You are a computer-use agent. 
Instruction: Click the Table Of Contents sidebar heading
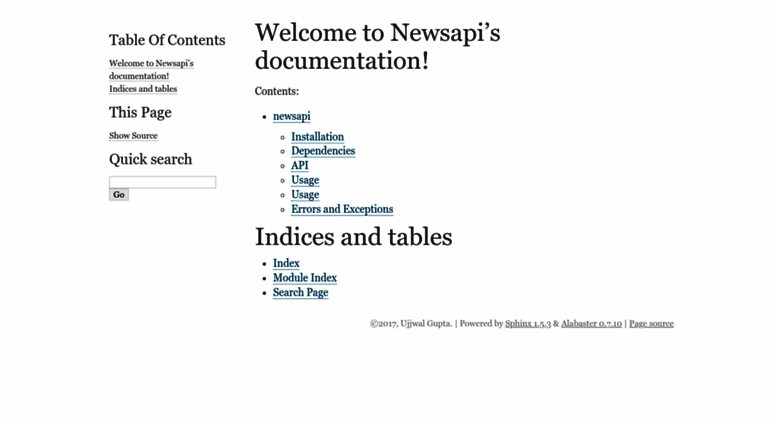pos(167,40)
